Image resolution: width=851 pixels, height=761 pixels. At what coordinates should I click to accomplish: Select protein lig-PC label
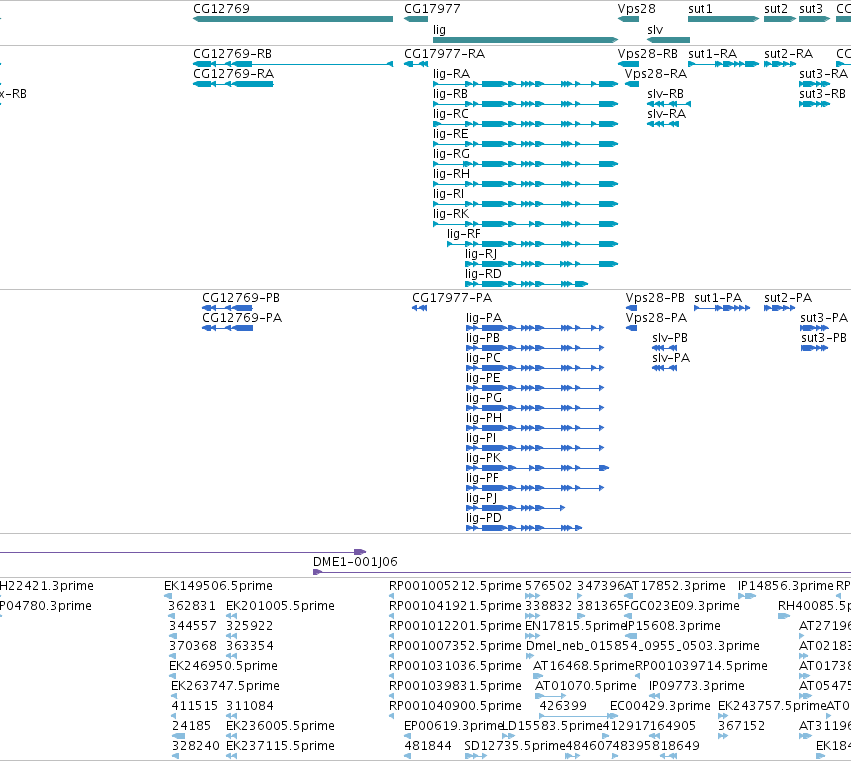tap(484, 358)
